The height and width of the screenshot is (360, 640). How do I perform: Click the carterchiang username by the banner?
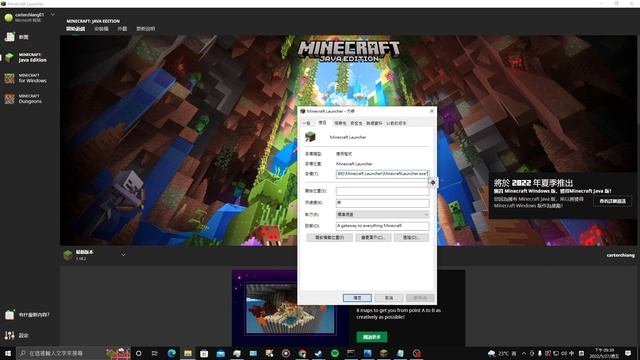click(x=620, y=256)
